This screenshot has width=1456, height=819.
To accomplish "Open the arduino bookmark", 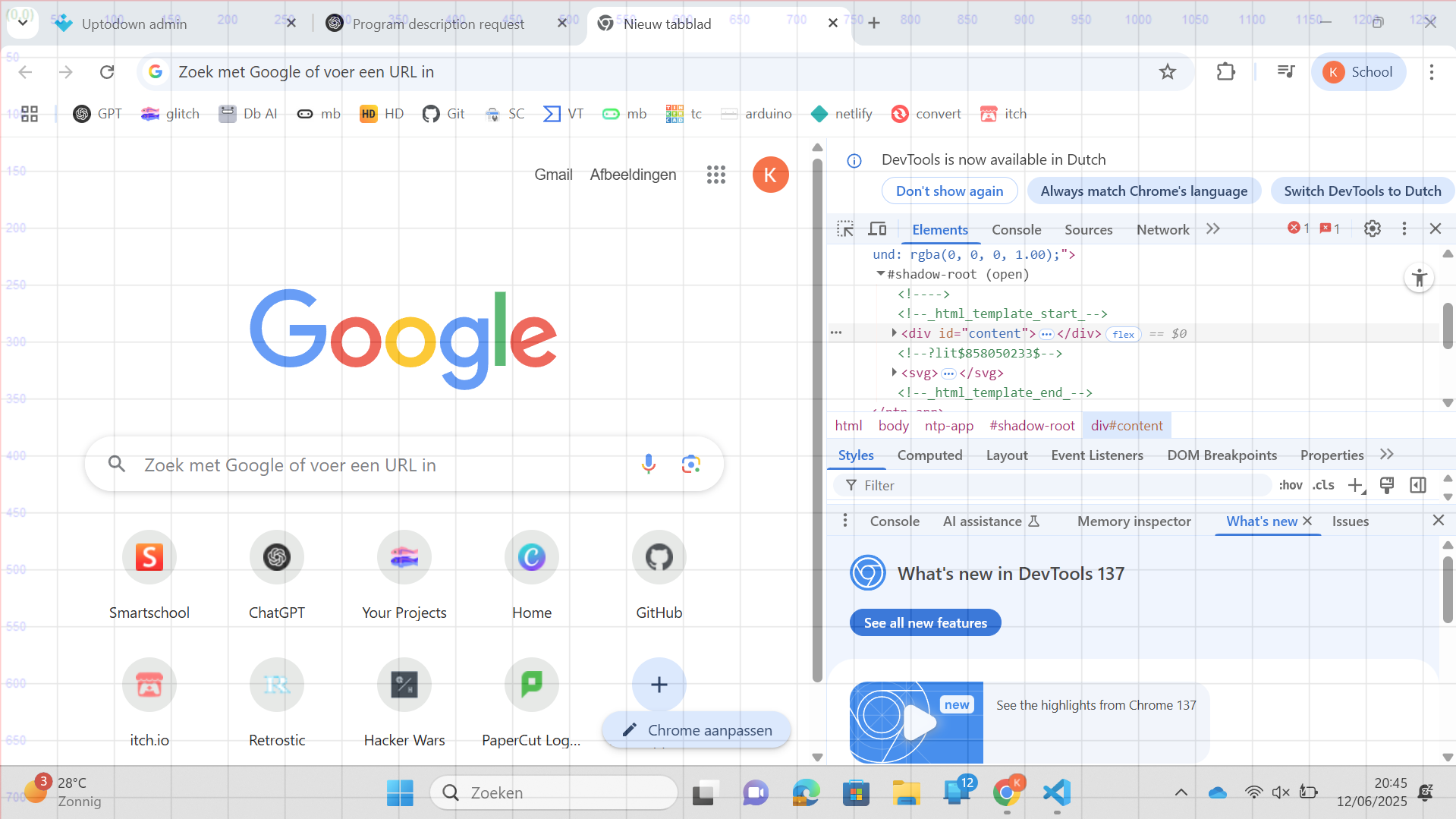I will pyautogui.click(x=756, y=114).
